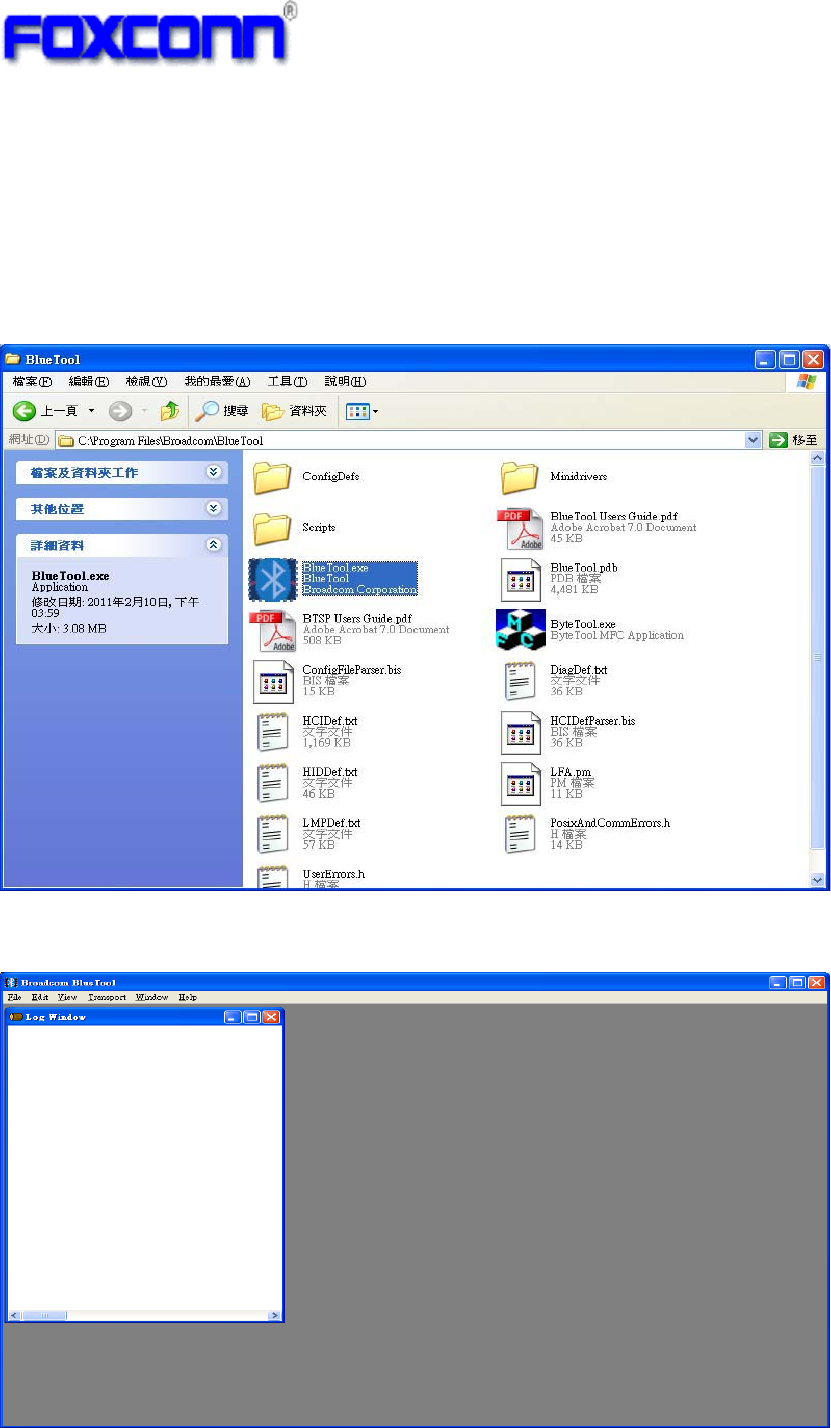Viewport: 831px width, 1428px height.
Task: Open the View menu in Broadcom BlueTool
Action: 67,997
